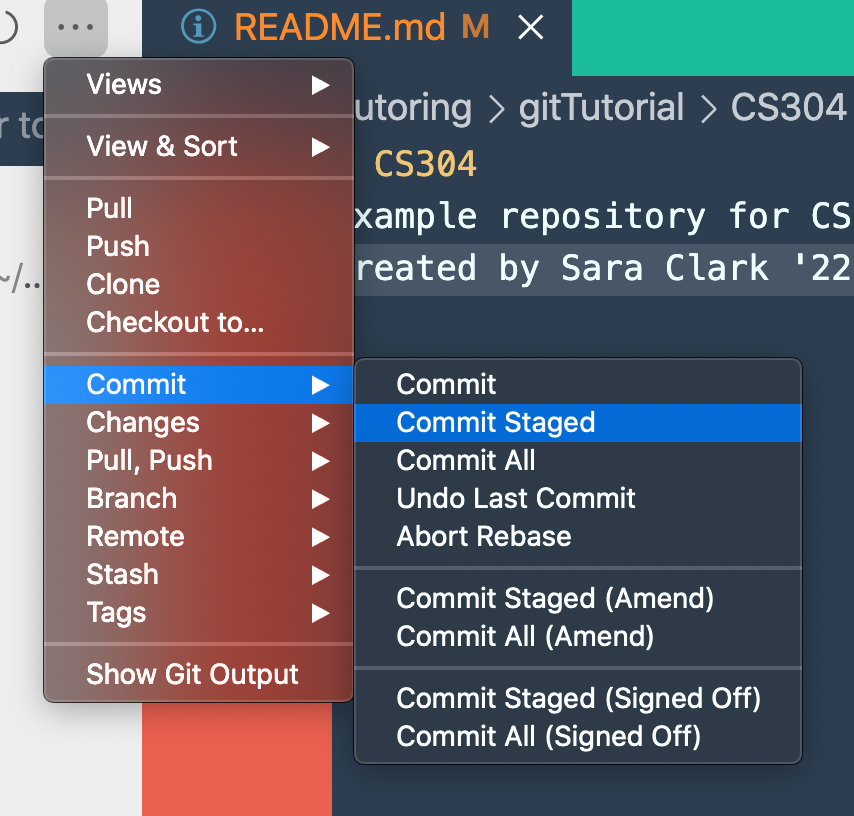Open the Changes submenu
The height and width of the screenshot is (816, 854).
199,423
